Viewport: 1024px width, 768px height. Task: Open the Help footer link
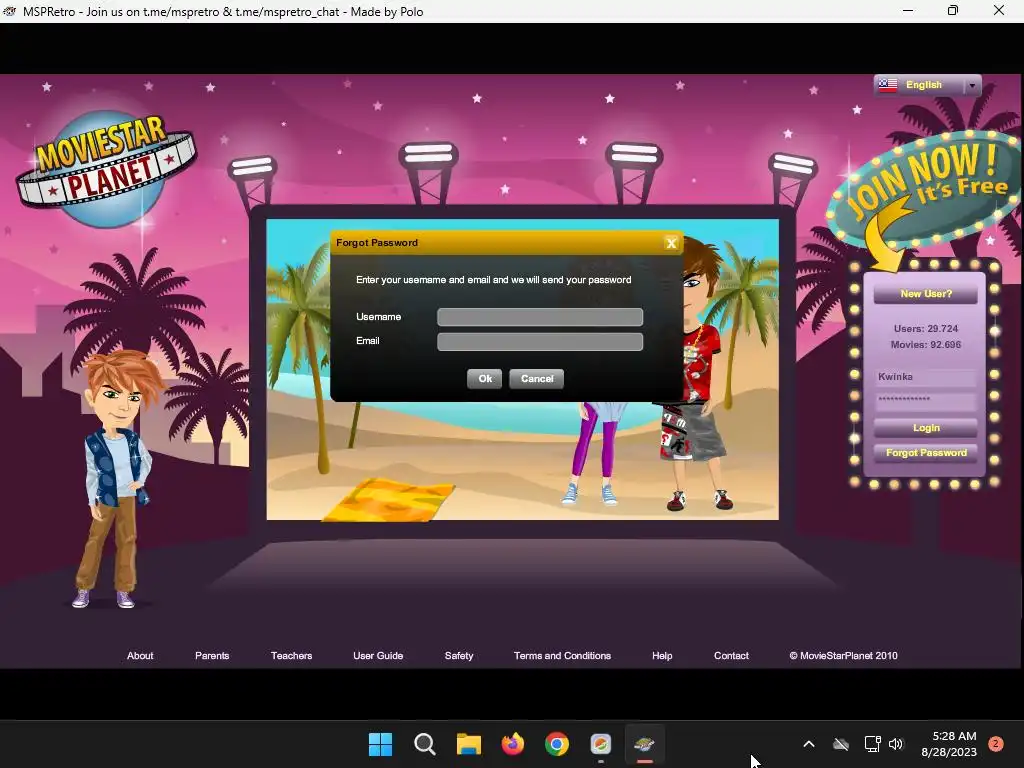(x=662, y=656)
